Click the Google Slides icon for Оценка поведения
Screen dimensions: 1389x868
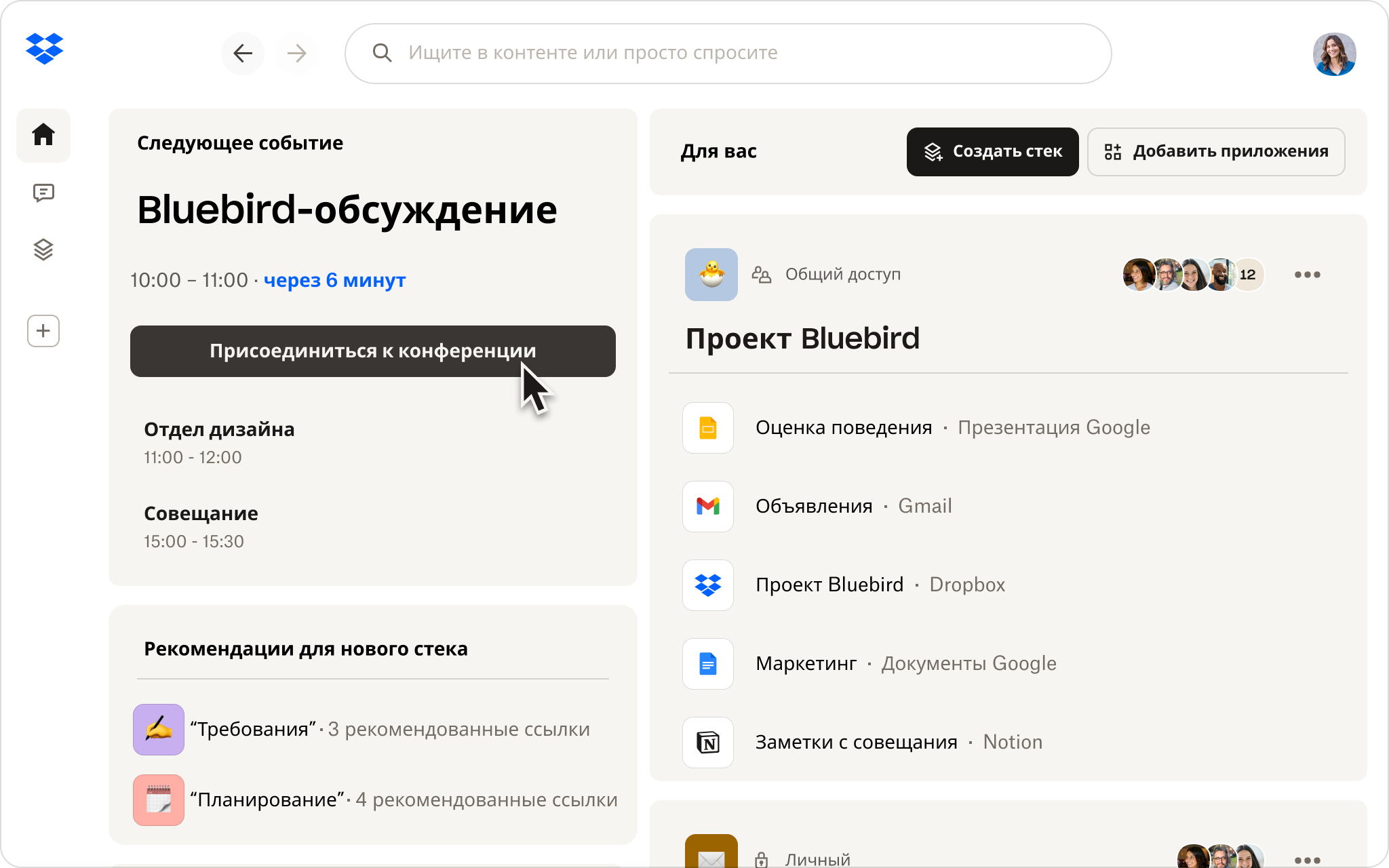(708, 428)
